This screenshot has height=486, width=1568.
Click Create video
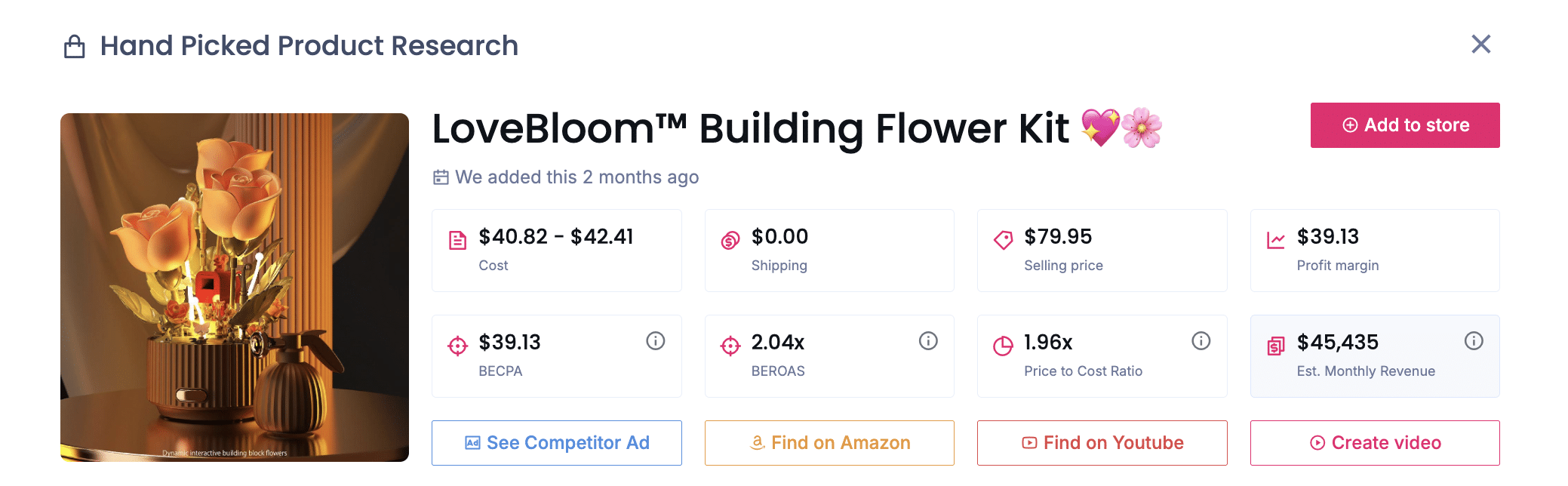[1375, 443]
